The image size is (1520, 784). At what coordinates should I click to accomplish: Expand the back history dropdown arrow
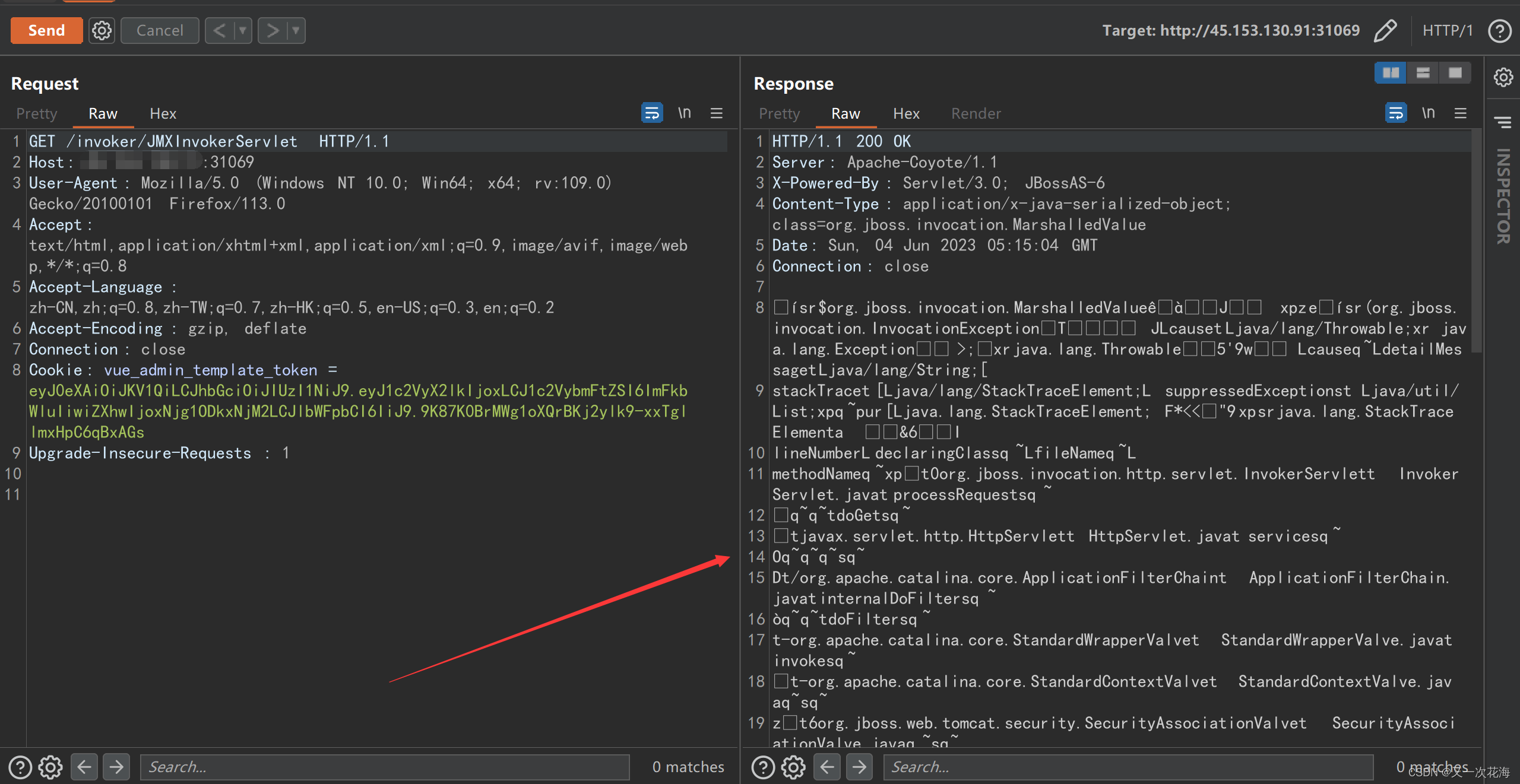pos(243,30)
